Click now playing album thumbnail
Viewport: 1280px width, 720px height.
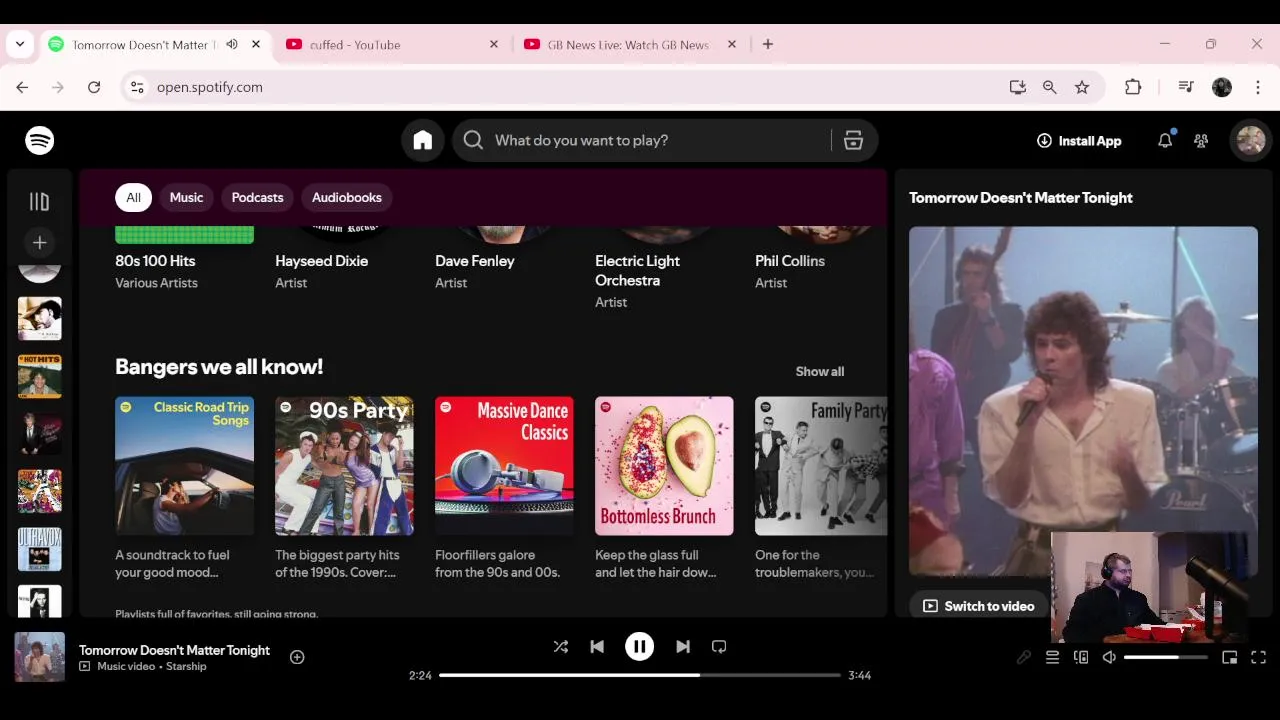[x=39, y=657]
